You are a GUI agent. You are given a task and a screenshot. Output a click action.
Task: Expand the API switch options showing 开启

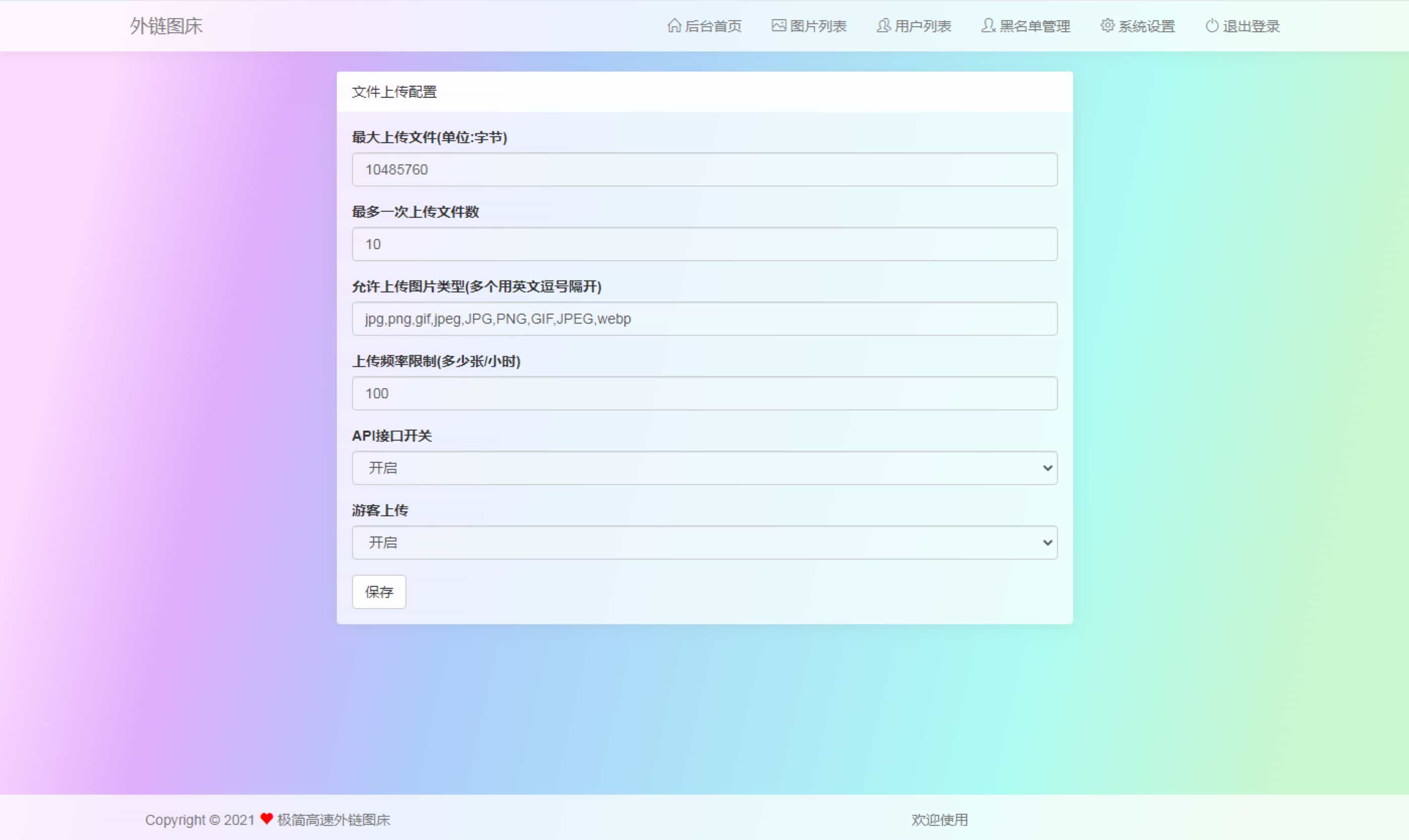tap(704, 467)
